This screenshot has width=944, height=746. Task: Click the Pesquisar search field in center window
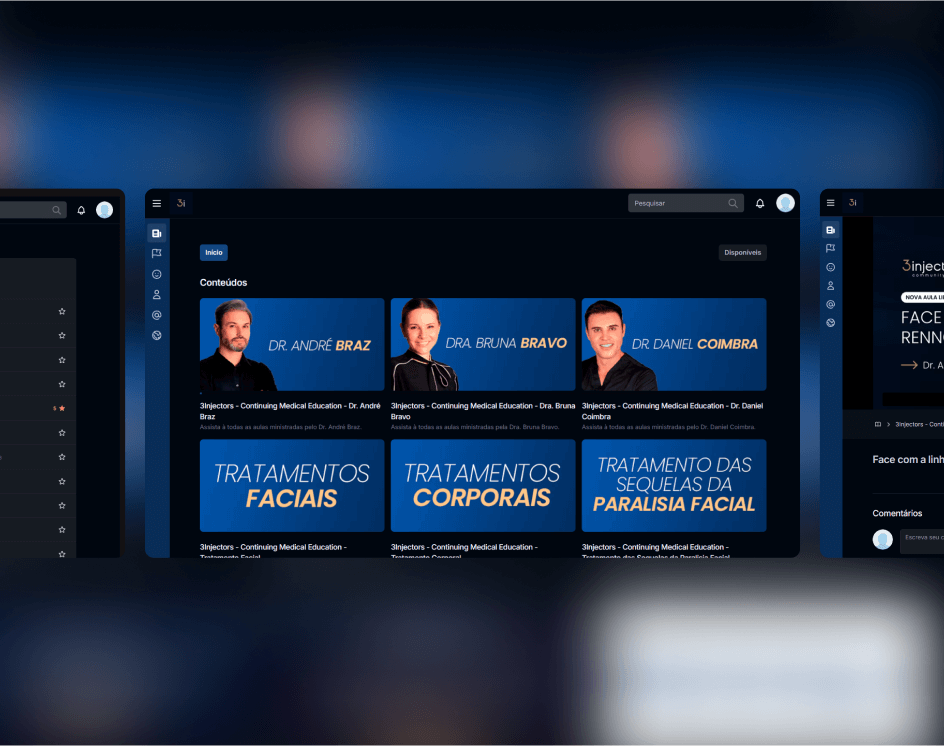click(678, 203)
